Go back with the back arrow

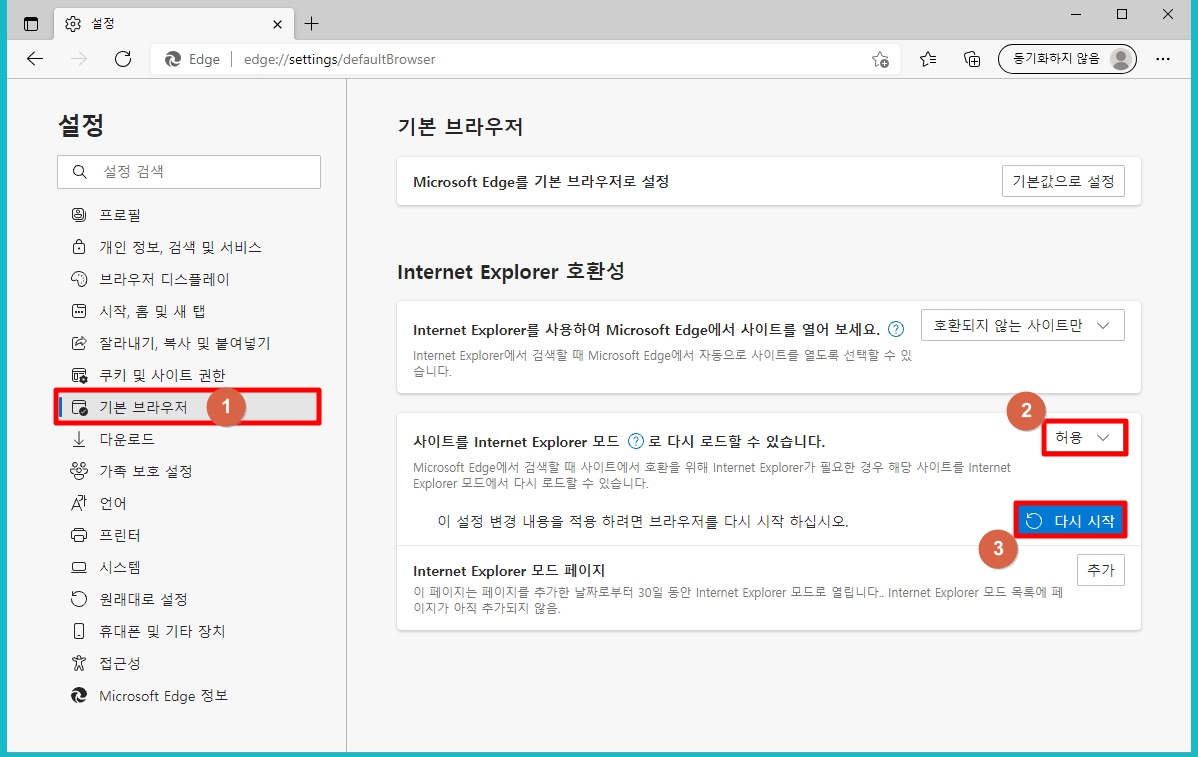pyautogui.click(x=35, y=59)
